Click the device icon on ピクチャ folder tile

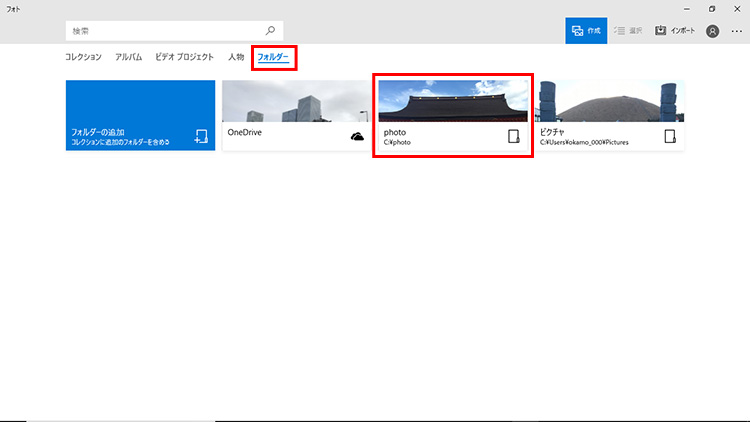click(x=671, y=137)
